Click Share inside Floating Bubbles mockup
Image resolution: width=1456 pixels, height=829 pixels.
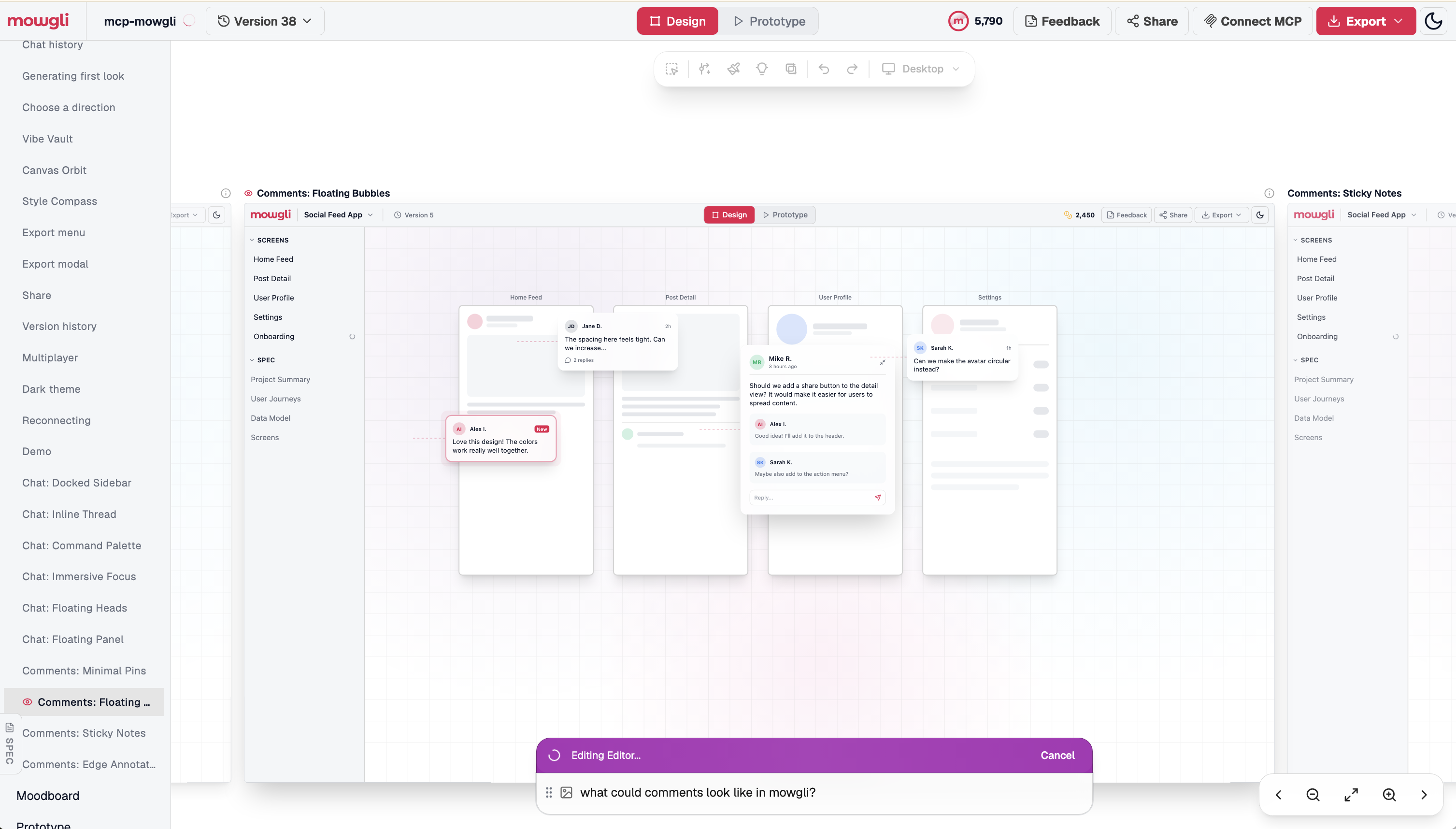tap(1173, 215)
